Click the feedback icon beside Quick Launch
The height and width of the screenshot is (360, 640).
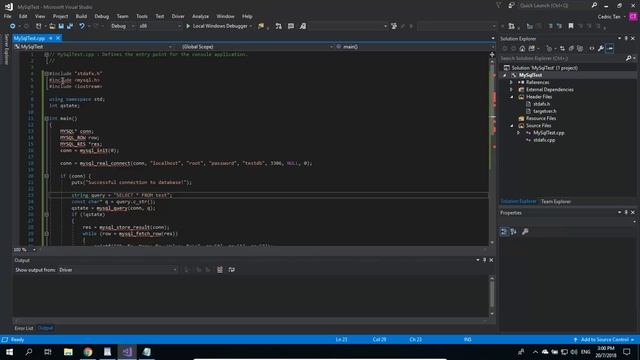pos(511,5)
